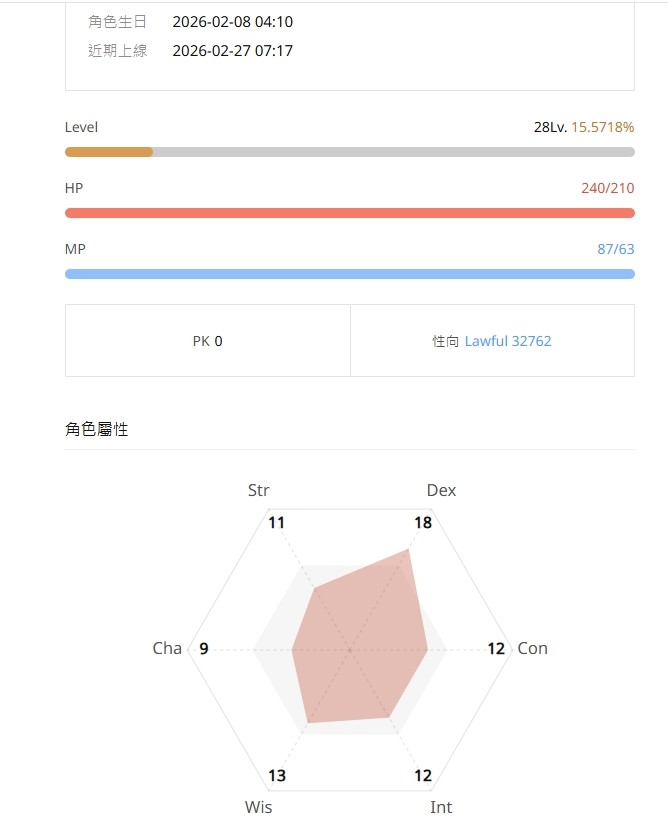Open the Lawful 32762 alignment link
Viewport: 668px width, 835px height.
(509, 341)
